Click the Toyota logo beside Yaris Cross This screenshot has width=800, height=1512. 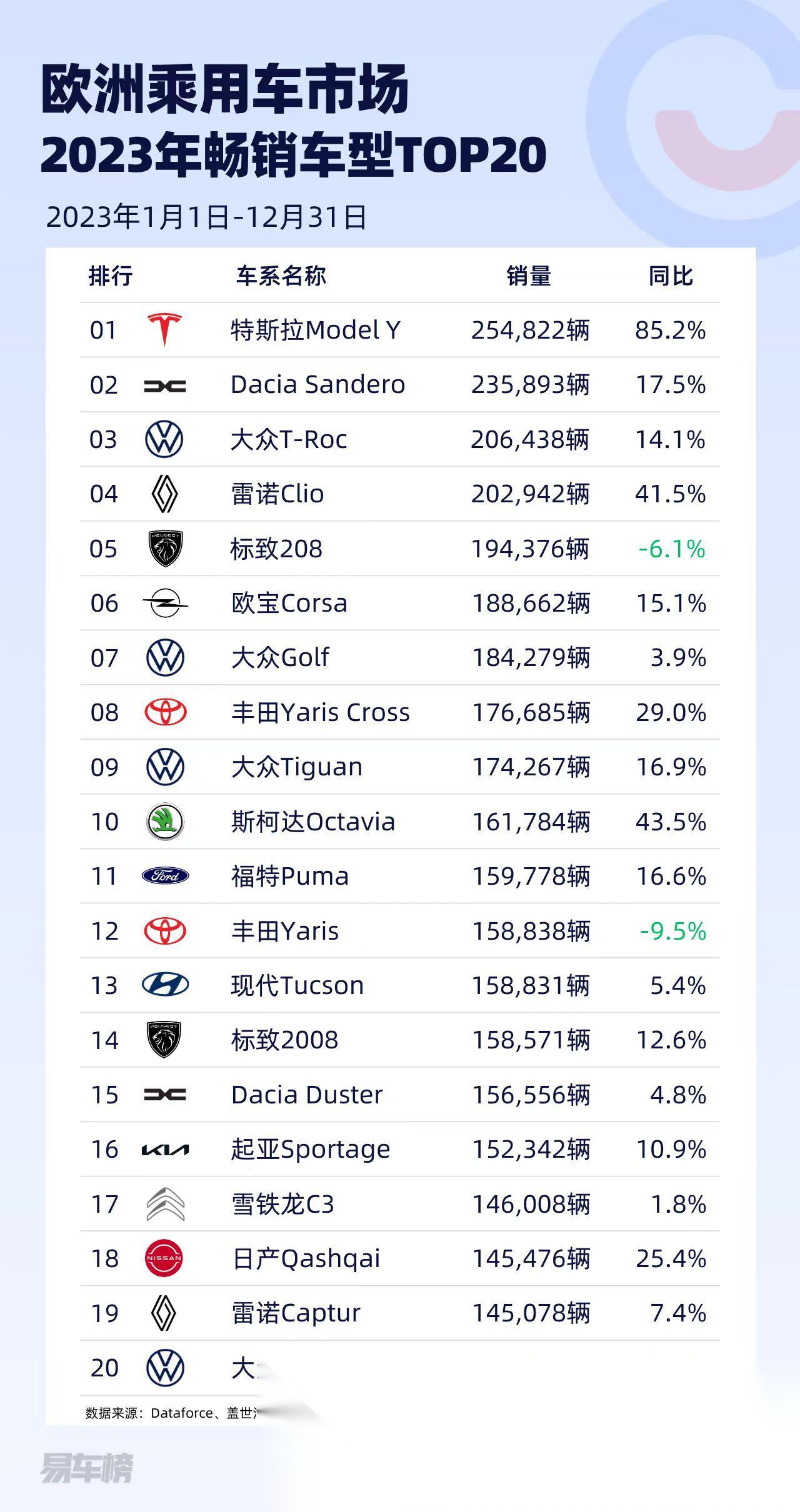click(x=165, y=712)
